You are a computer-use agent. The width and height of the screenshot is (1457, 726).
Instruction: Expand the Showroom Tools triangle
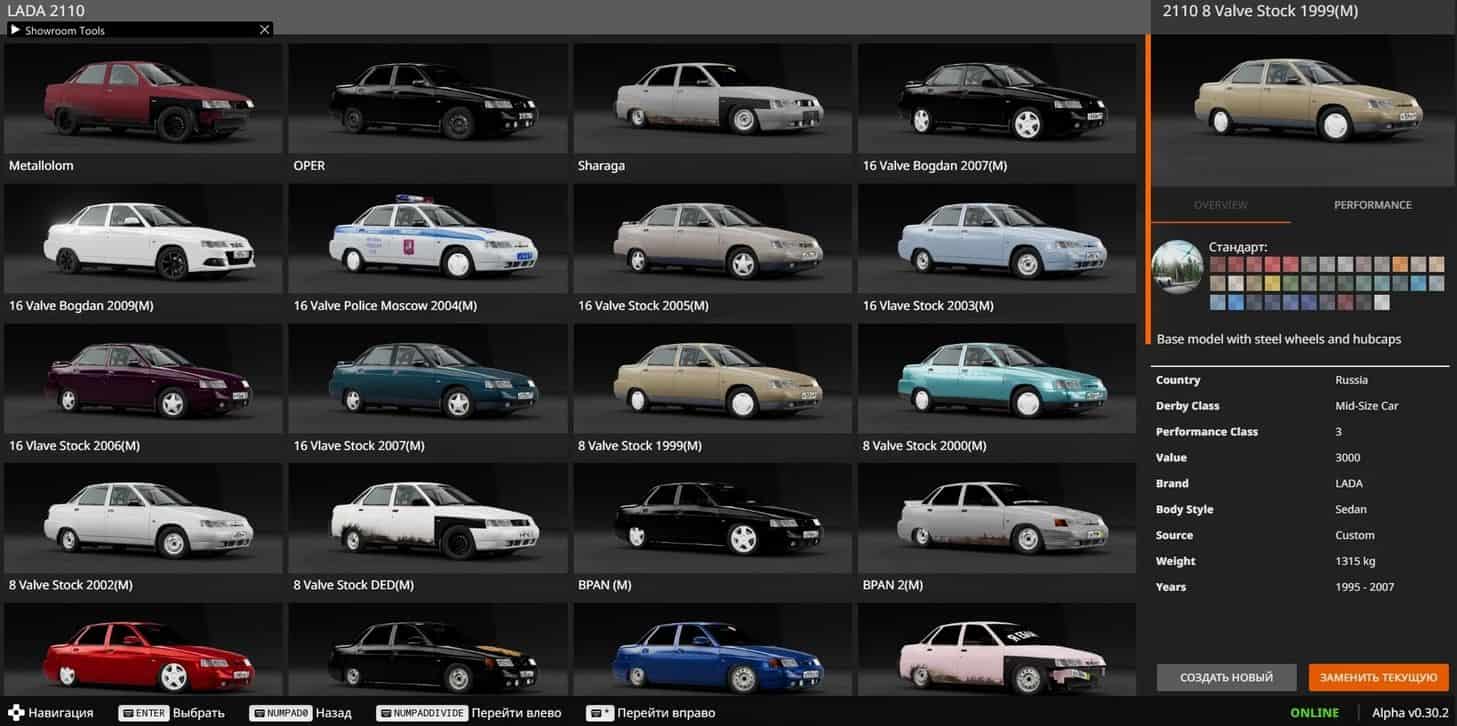(15, 30)
